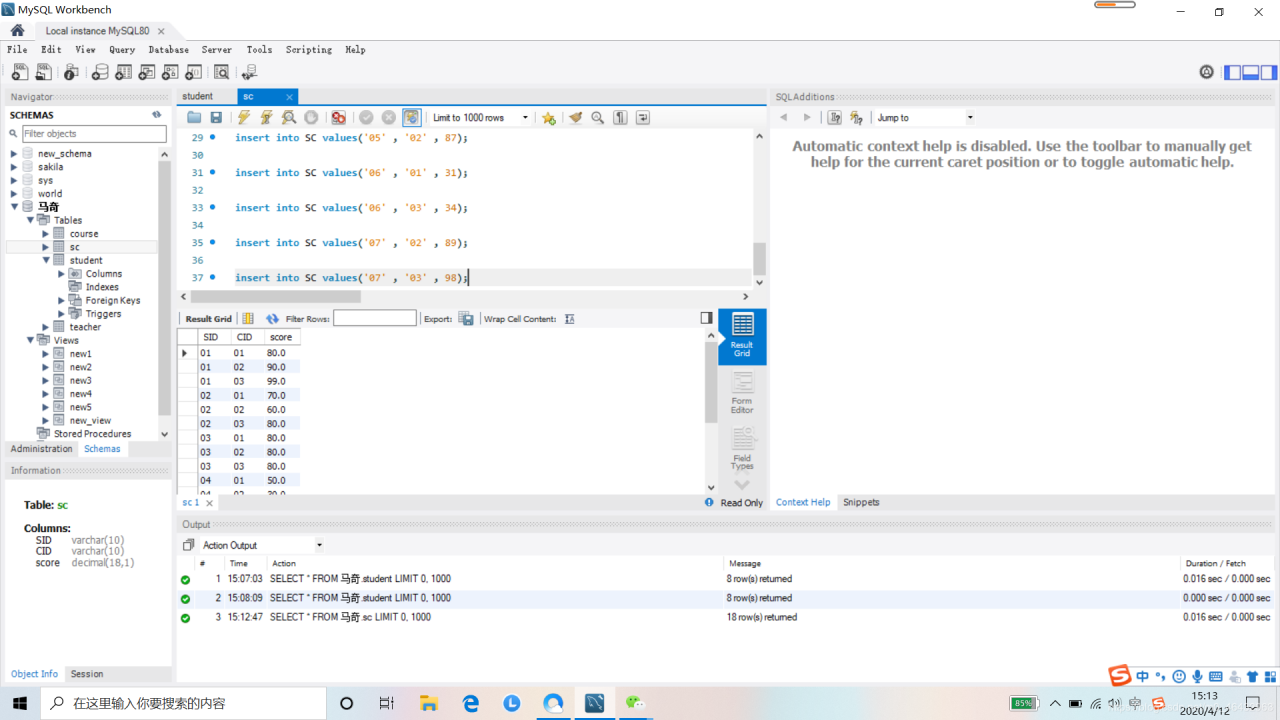Screen dimensions: 1280x720
Task: Stop the query execution icon
Action: click(x=311, y=117)
